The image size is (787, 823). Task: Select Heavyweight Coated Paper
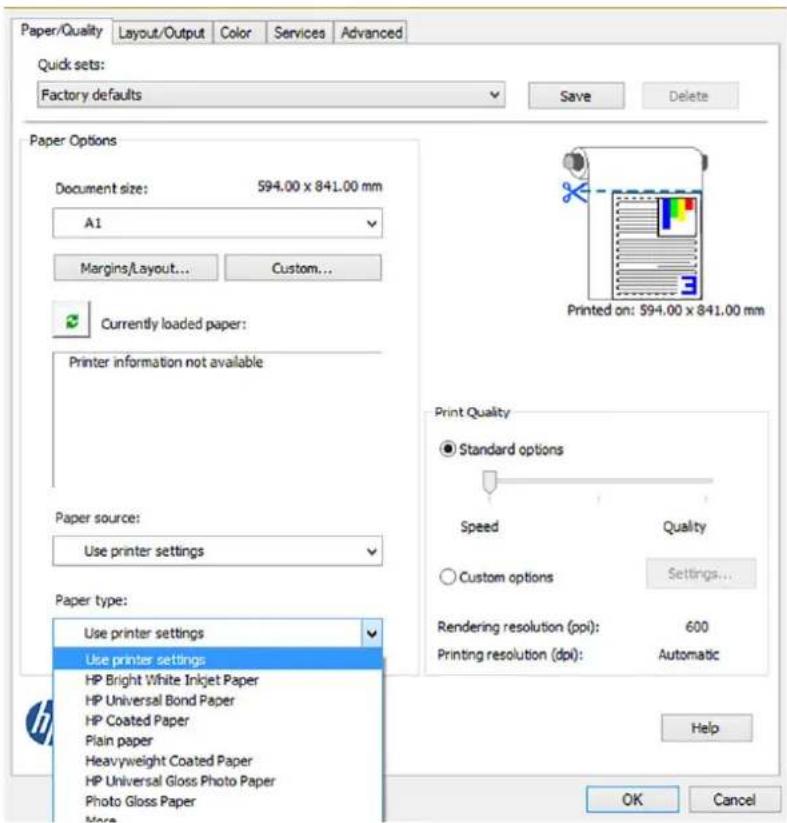pyautogui.click(x=218, y=761)
